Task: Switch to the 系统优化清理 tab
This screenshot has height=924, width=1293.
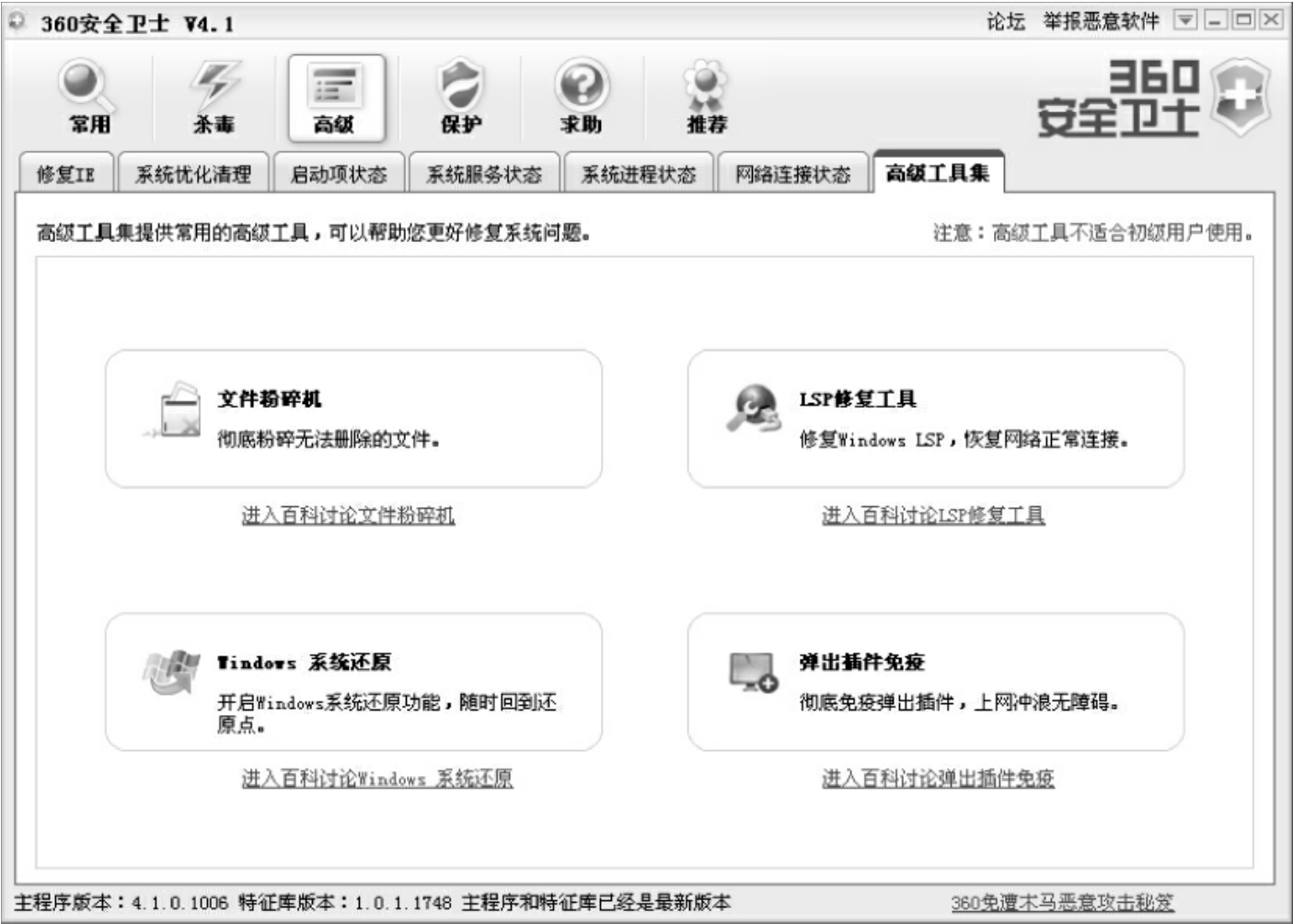Action: (x=193, y=174)
